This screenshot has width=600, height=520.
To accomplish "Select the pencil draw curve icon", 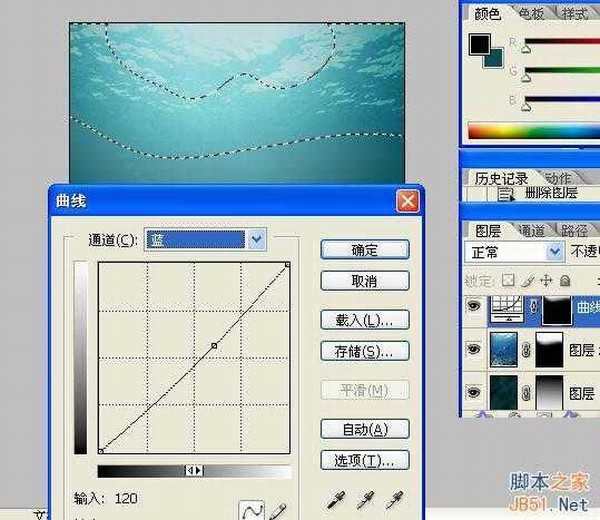I will (x=278, y=511).
